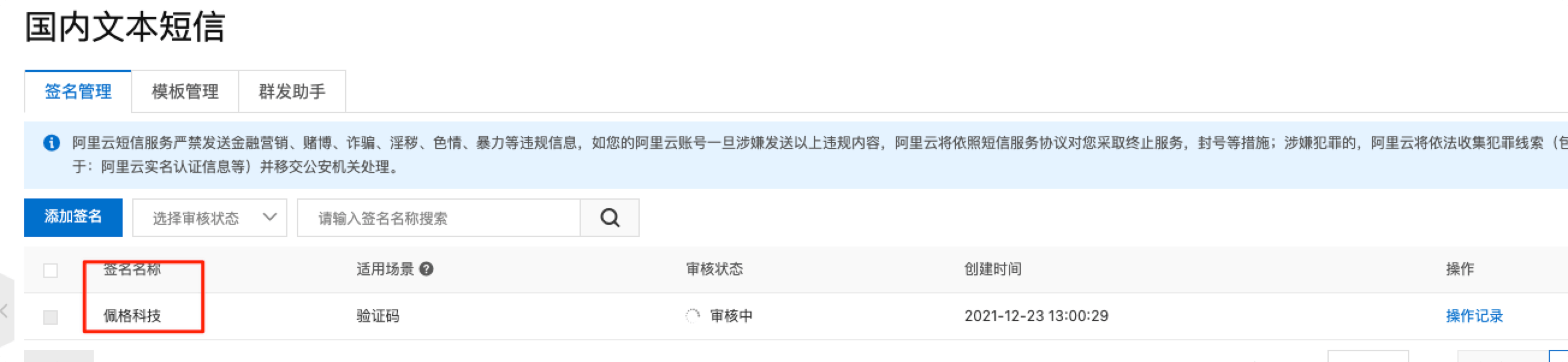Open the 群发助手 tab

tap(292, 91)
